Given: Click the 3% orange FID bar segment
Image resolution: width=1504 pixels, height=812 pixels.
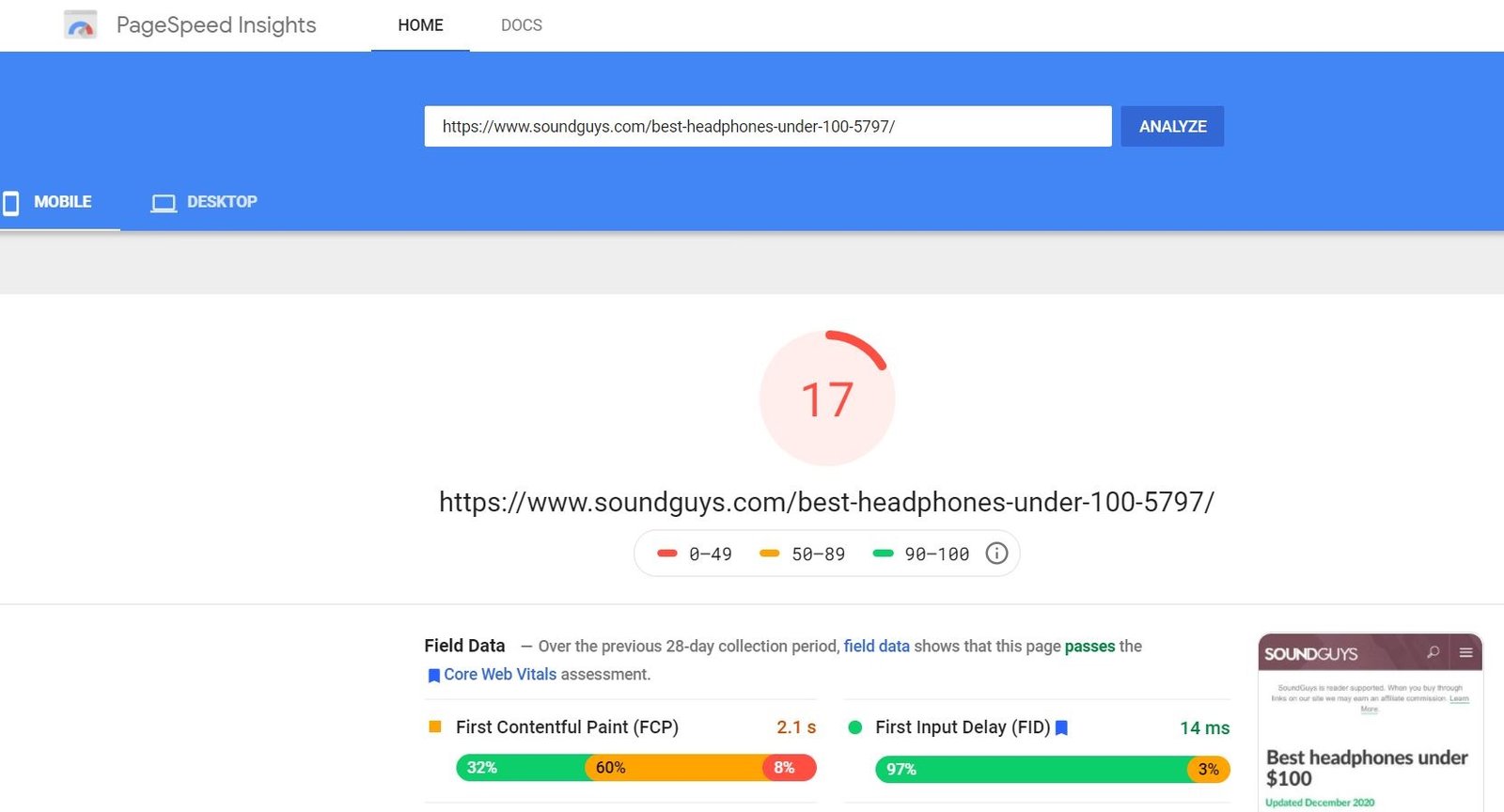Looking at the screenshot, I should coord(1209,769).
